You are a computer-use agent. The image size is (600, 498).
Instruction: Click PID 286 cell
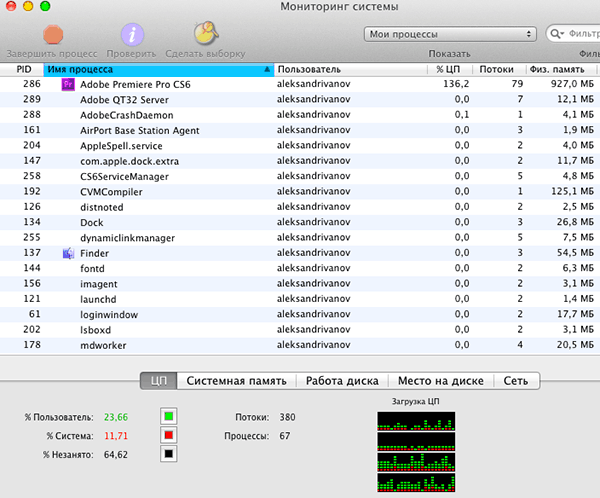(32, 84)
